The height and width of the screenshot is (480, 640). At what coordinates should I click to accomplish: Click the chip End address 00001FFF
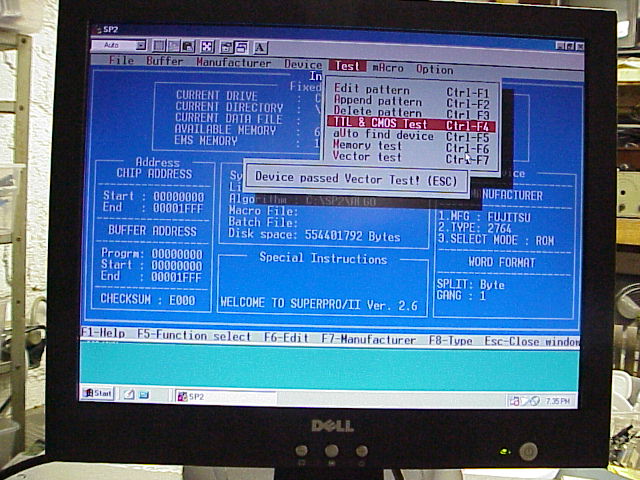[x=178, y=209]
